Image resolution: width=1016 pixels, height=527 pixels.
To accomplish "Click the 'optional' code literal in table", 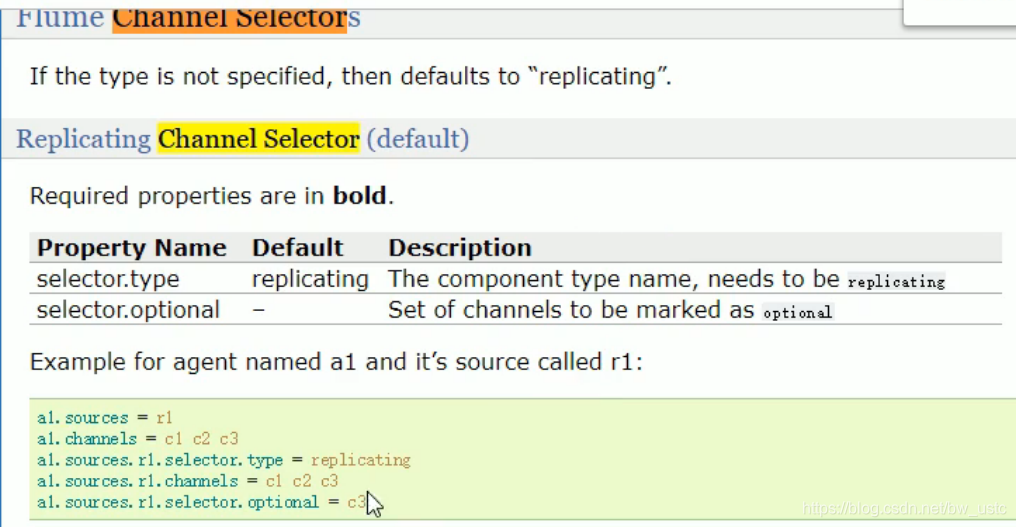I will pos(797,313).
